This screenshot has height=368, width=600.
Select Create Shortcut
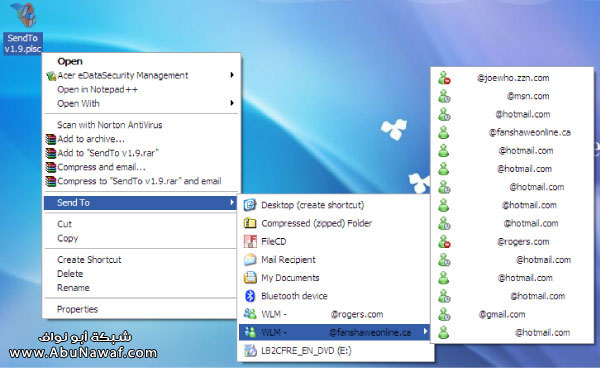89,260
